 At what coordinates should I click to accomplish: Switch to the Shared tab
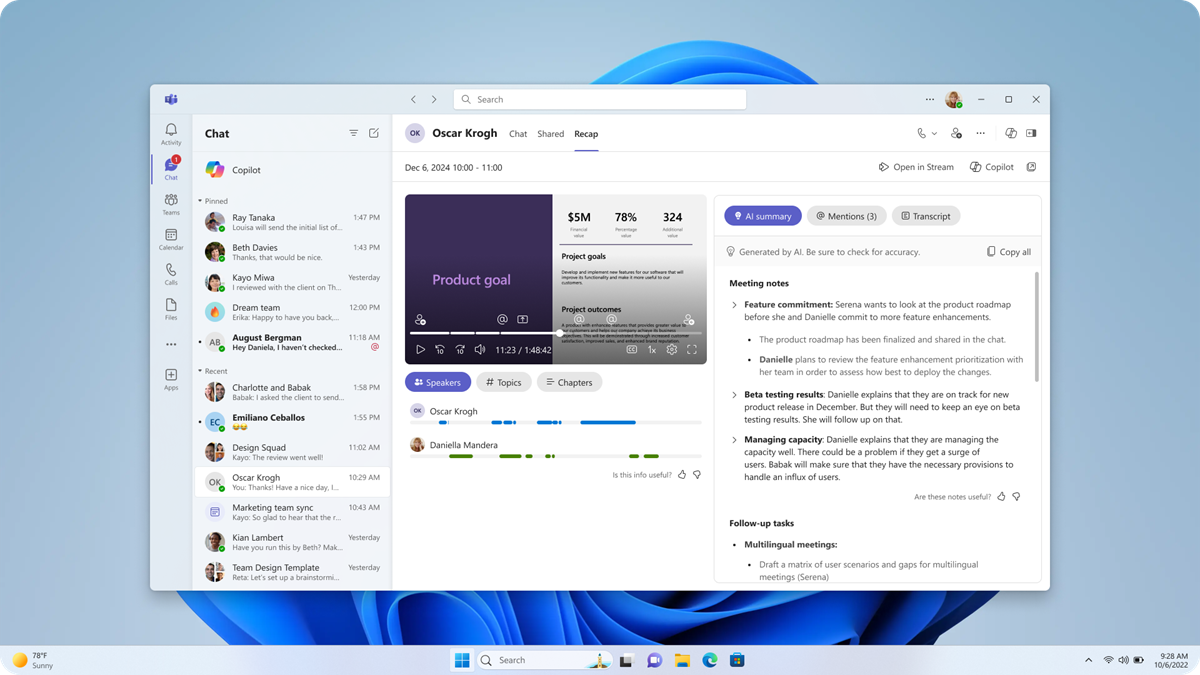pos(551,133)
